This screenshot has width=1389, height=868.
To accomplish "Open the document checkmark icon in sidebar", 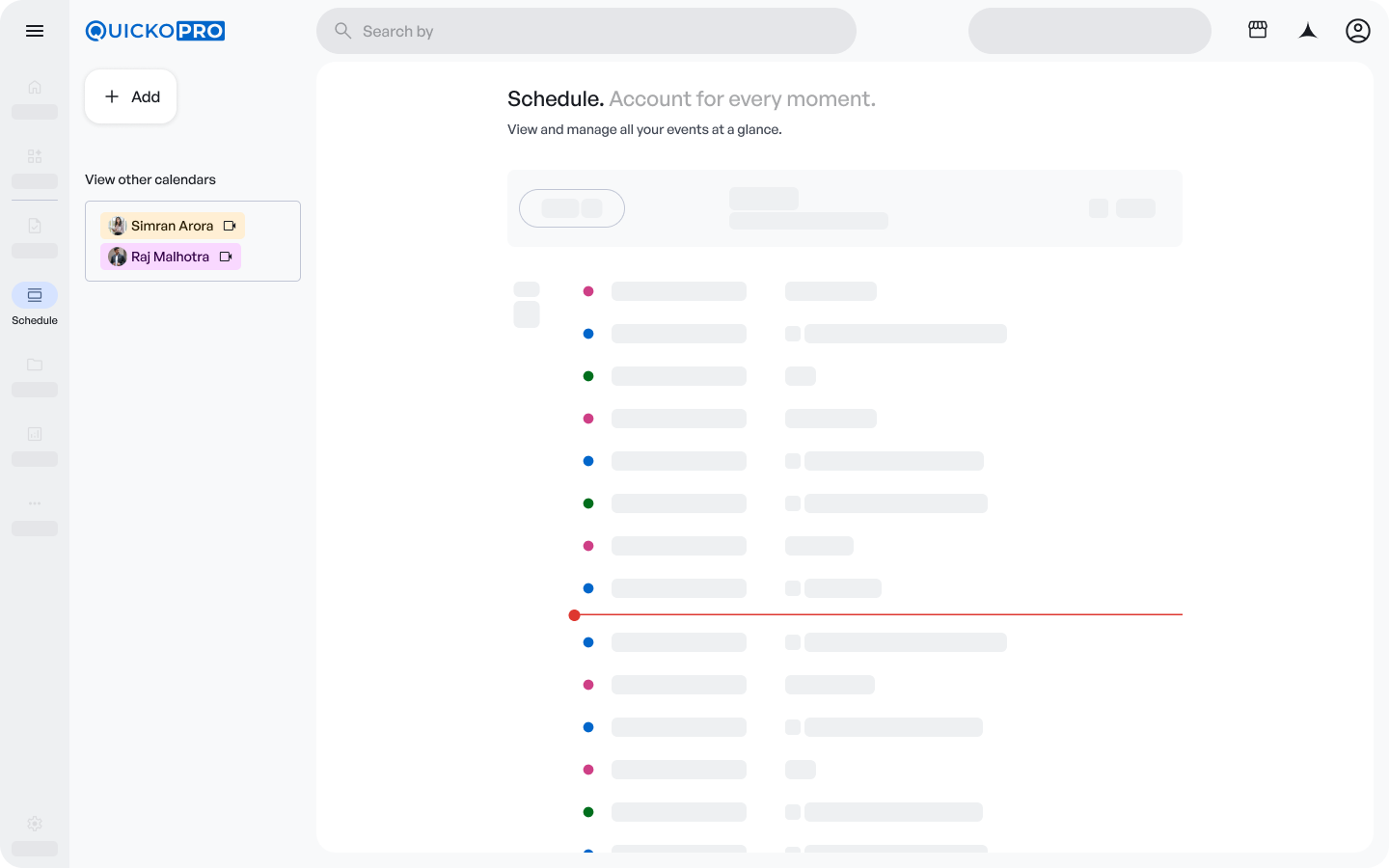I will coord(35,226).
